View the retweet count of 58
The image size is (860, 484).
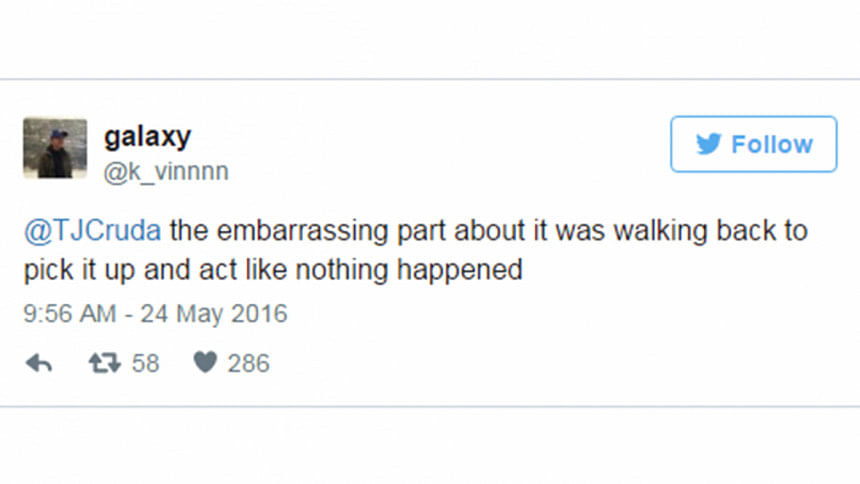[146, 363]
